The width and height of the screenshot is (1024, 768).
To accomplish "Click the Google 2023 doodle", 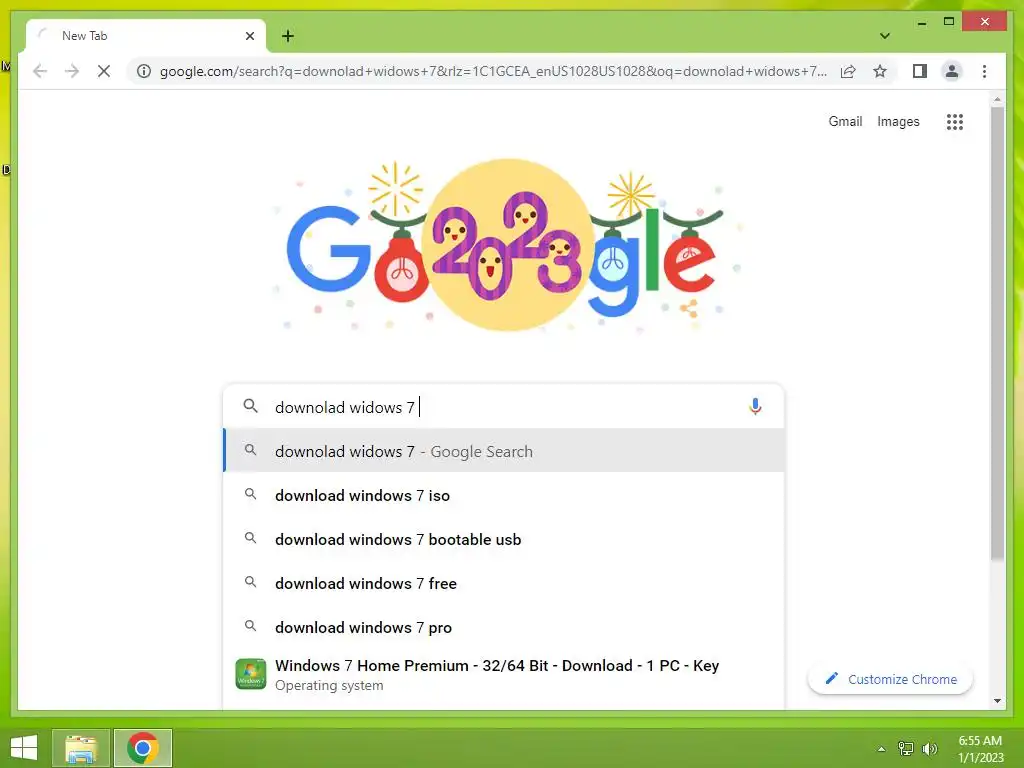I will (506, 245).
